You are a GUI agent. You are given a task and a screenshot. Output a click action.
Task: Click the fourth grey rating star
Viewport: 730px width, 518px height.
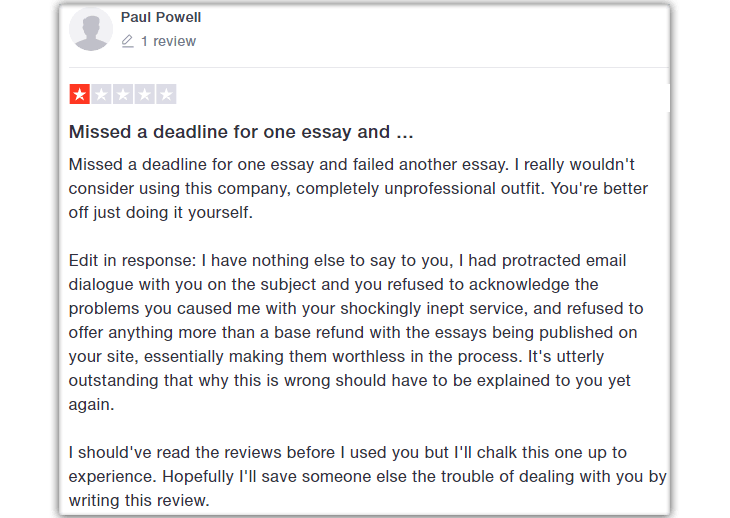pyautogui.click(x=145, y=95)
